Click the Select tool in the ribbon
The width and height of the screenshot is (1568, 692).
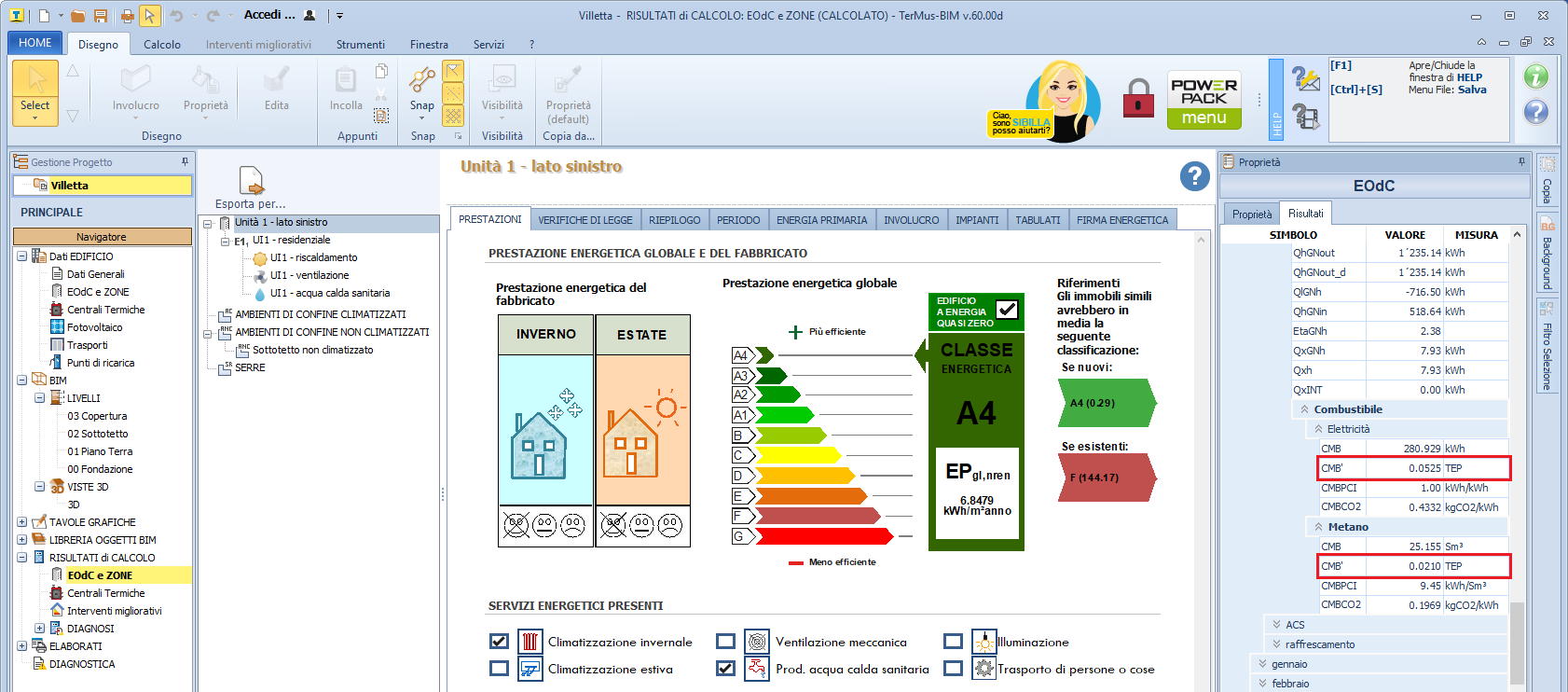click(x=35, y=91)
